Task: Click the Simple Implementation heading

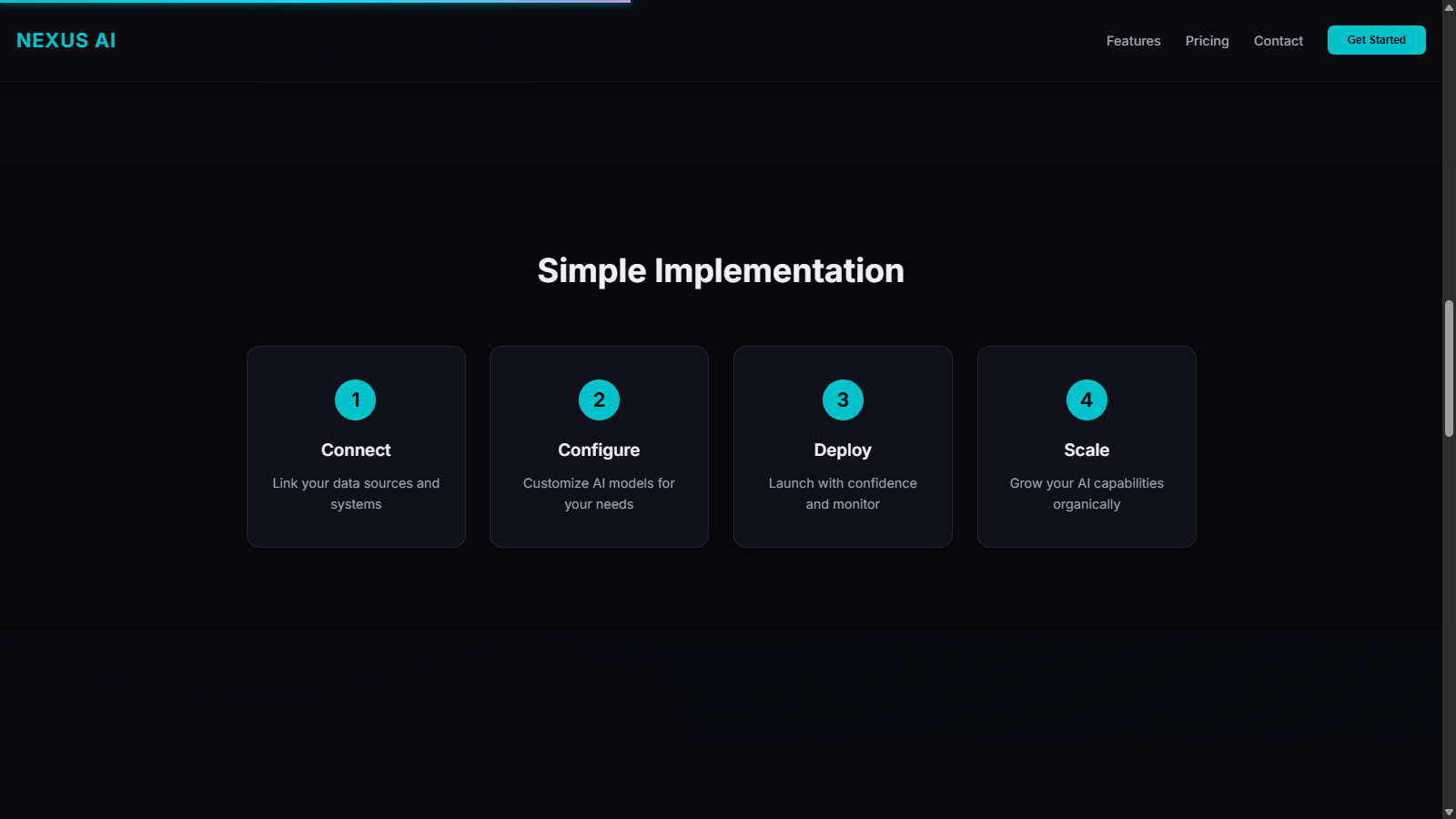Action: point(721,269)
